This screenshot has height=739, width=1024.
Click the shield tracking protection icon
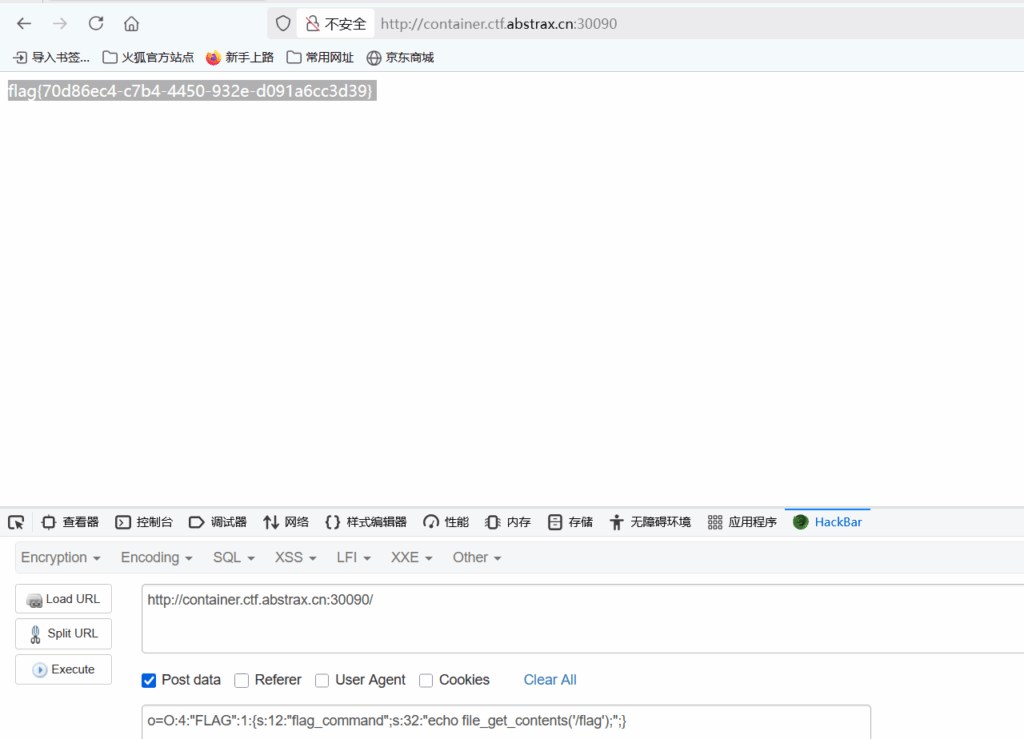(x=283, y=23)
